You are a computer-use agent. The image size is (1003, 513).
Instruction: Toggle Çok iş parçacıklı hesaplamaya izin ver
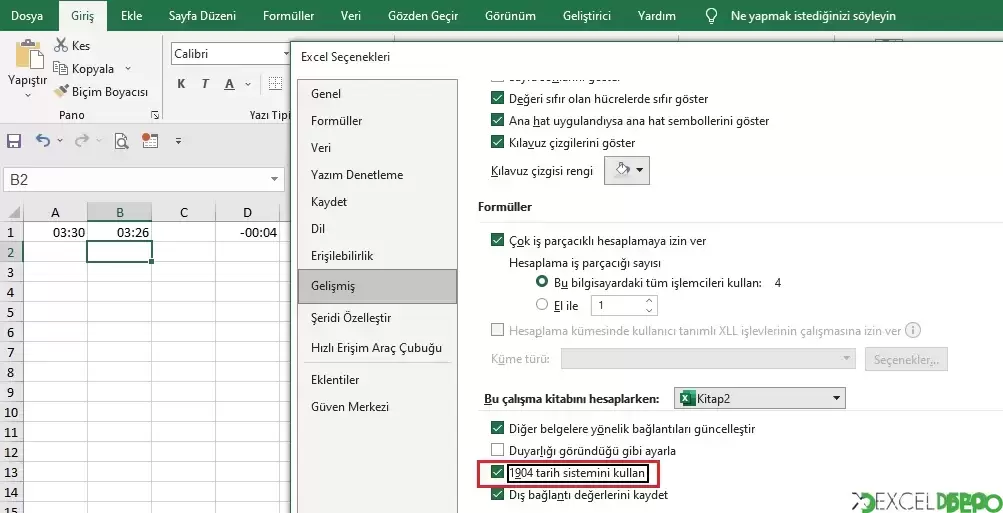497,241
